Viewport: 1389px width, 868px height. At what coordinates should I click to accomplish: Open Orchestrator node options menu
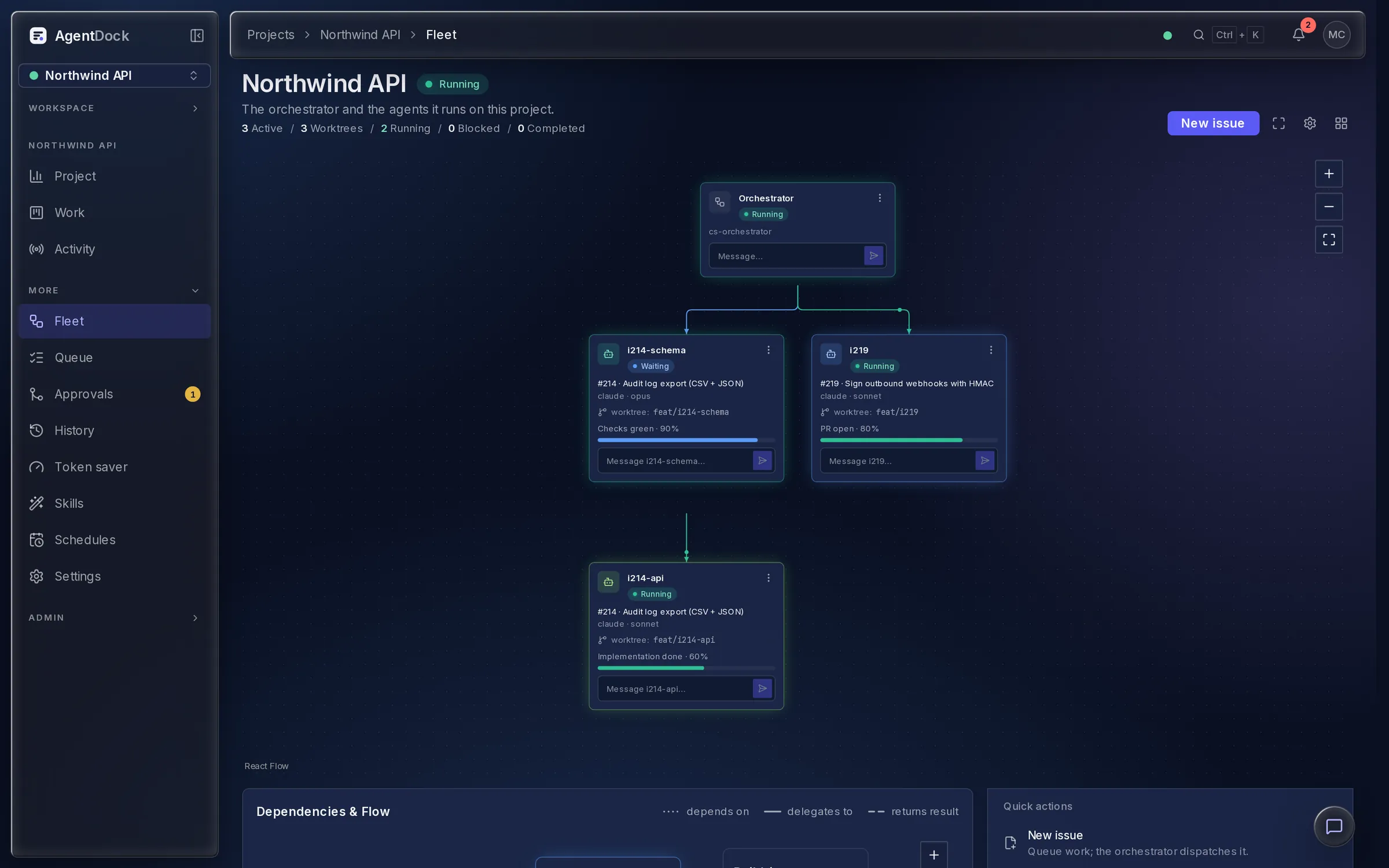tap(880, 198)
